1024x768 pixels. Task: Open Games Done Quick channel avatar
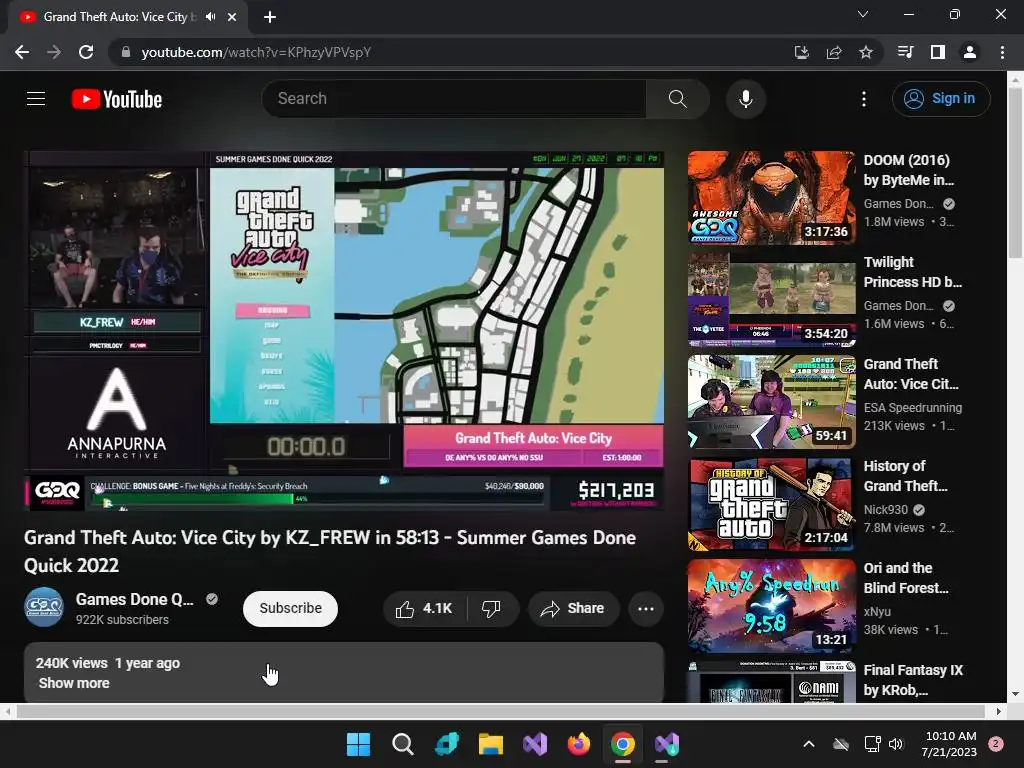[x=44, y=607]
